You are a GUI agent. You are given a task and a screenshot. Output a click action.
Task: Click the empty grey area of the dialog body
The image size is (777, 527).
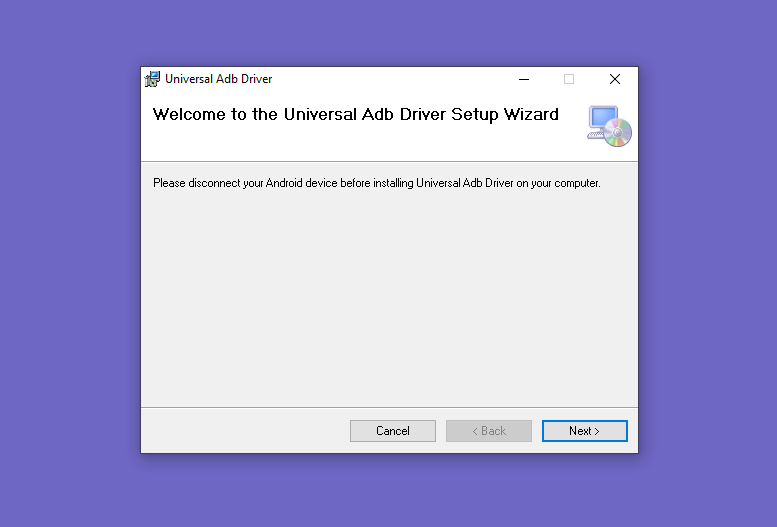click(389, 297)
